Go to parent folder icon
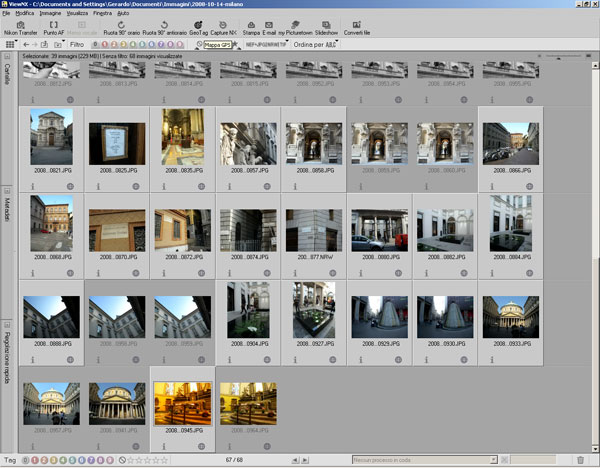 pos(44,45)
